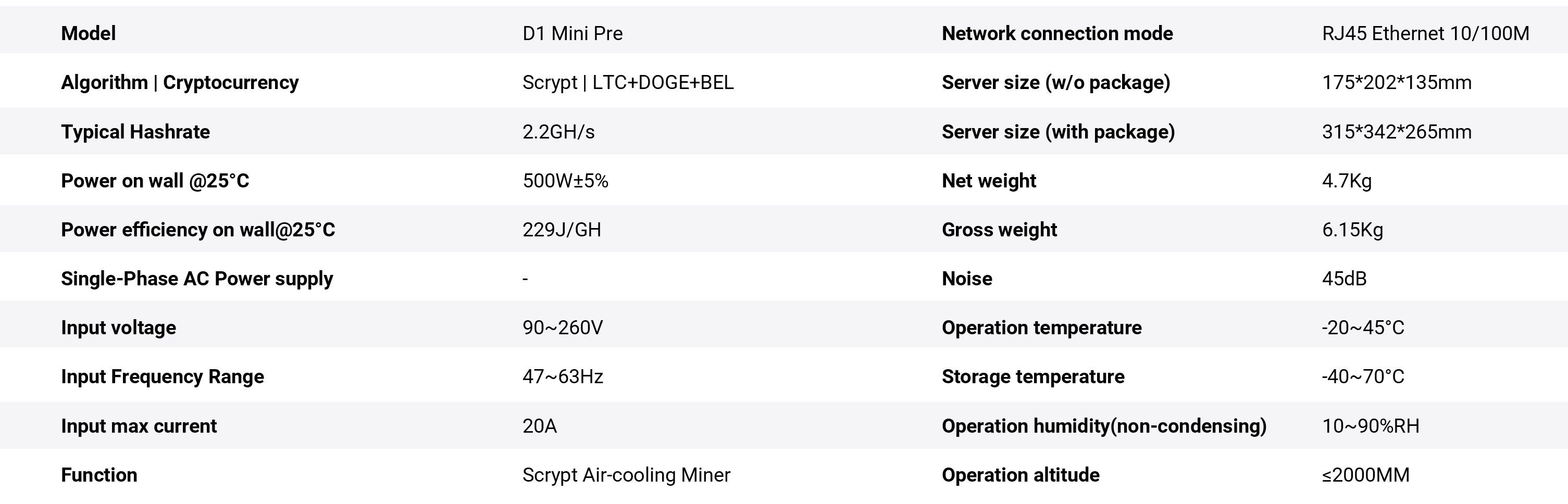
Task: Select the 229J/GH efficiency value
Action: pyautogui.click(x=561, y=230)
